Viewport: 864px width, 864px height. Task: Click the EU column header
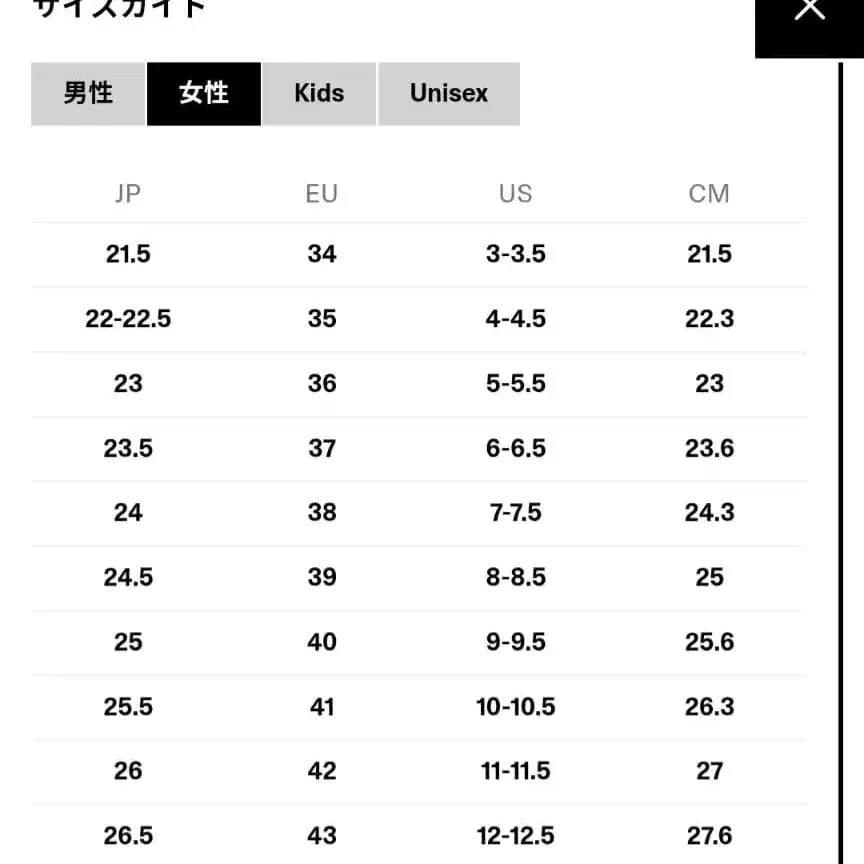[x=322, y=193]
